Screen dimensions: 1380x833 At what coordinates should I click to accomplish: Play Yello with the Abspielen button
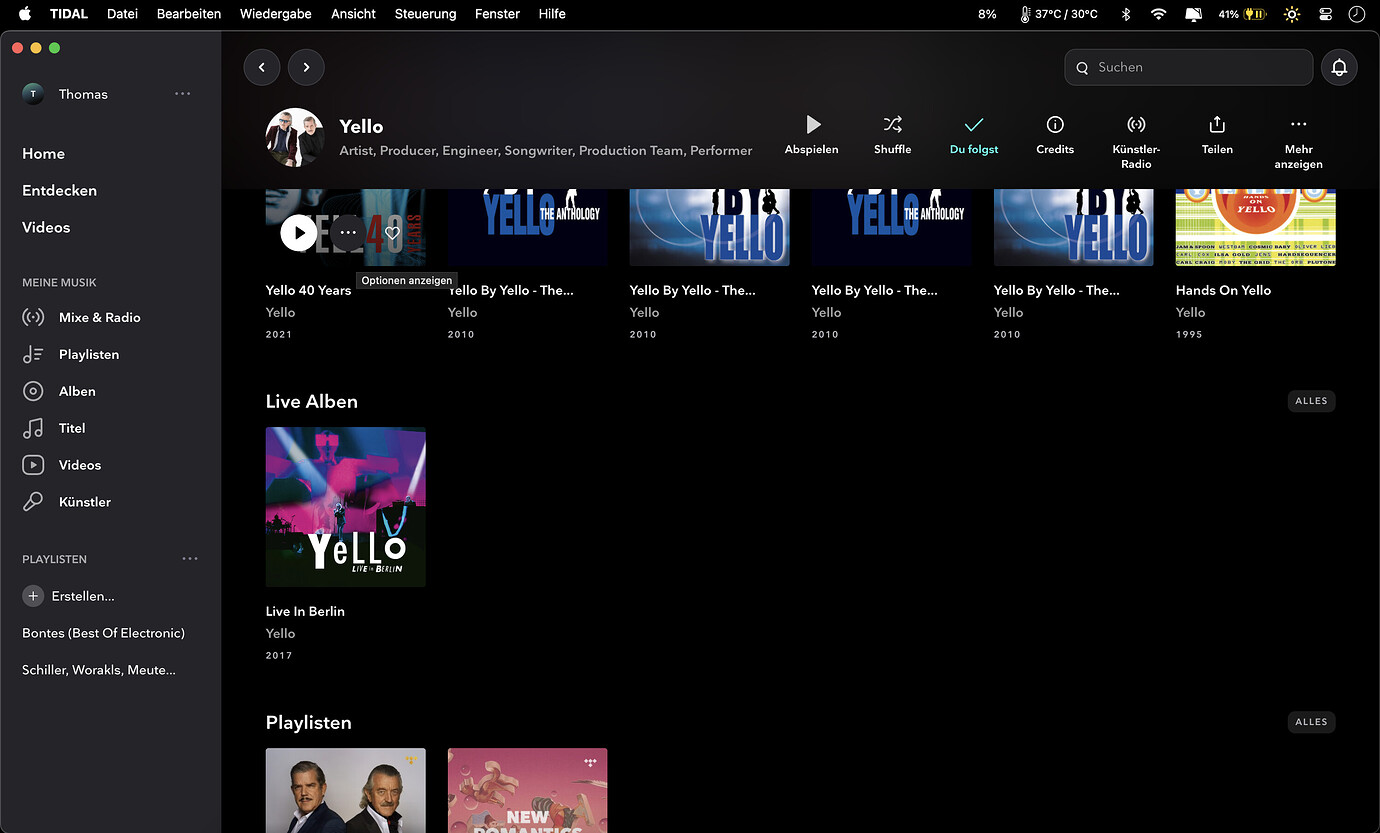(x=812, y=135)
